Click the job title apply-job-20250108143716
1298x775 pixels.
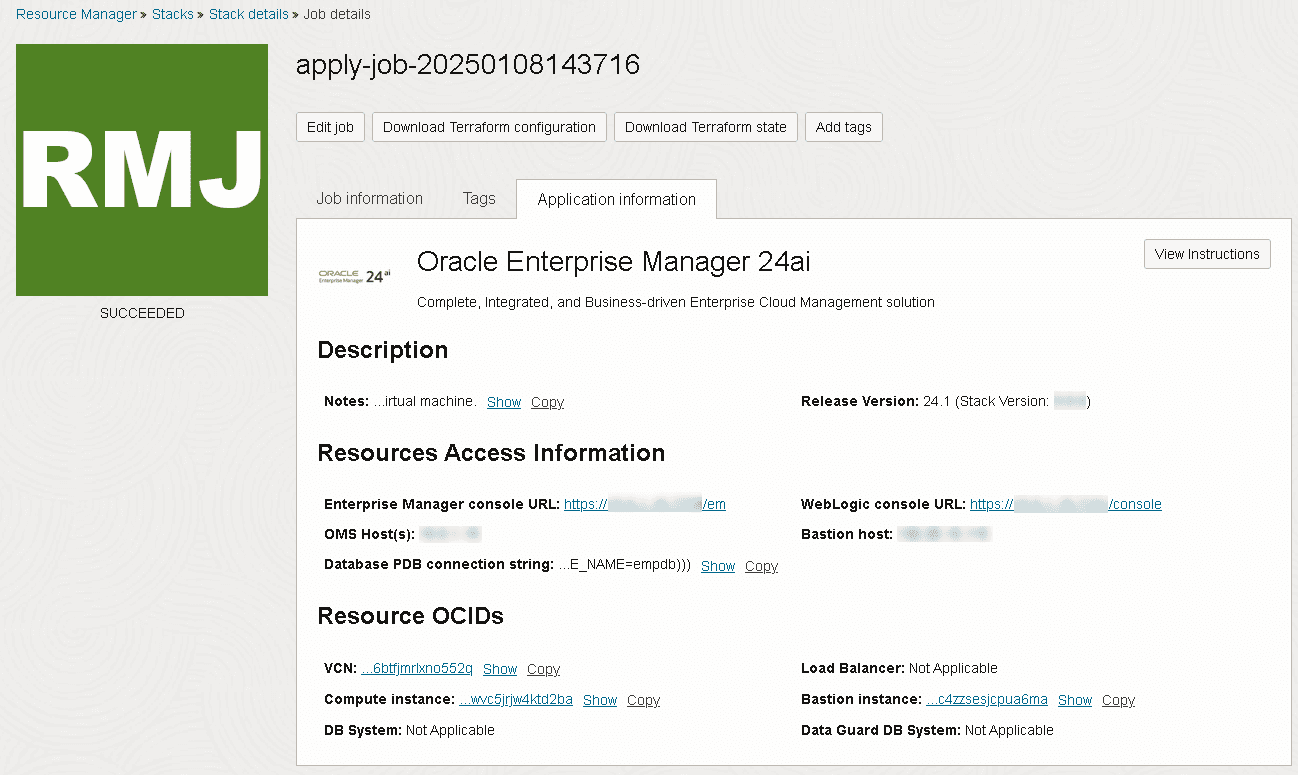coord(468,65)
